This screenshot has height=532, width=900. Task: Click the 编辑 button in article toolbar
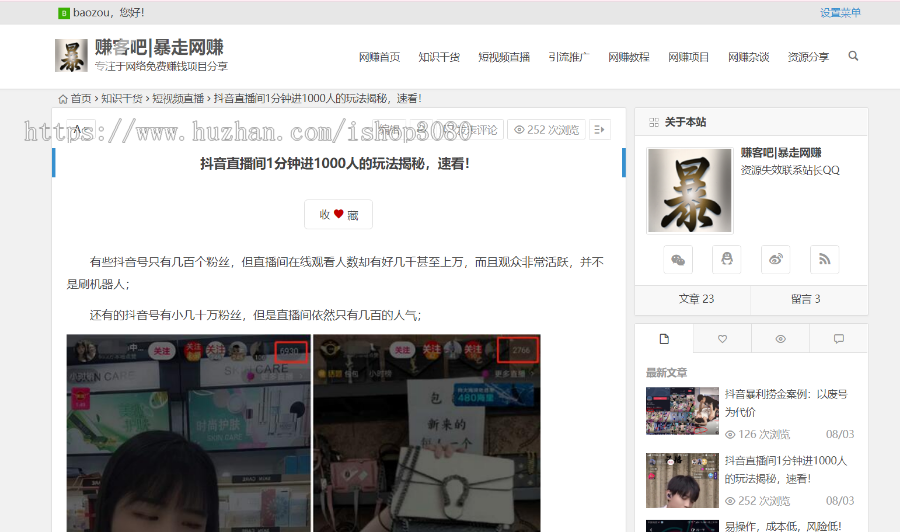coord(389,130)
